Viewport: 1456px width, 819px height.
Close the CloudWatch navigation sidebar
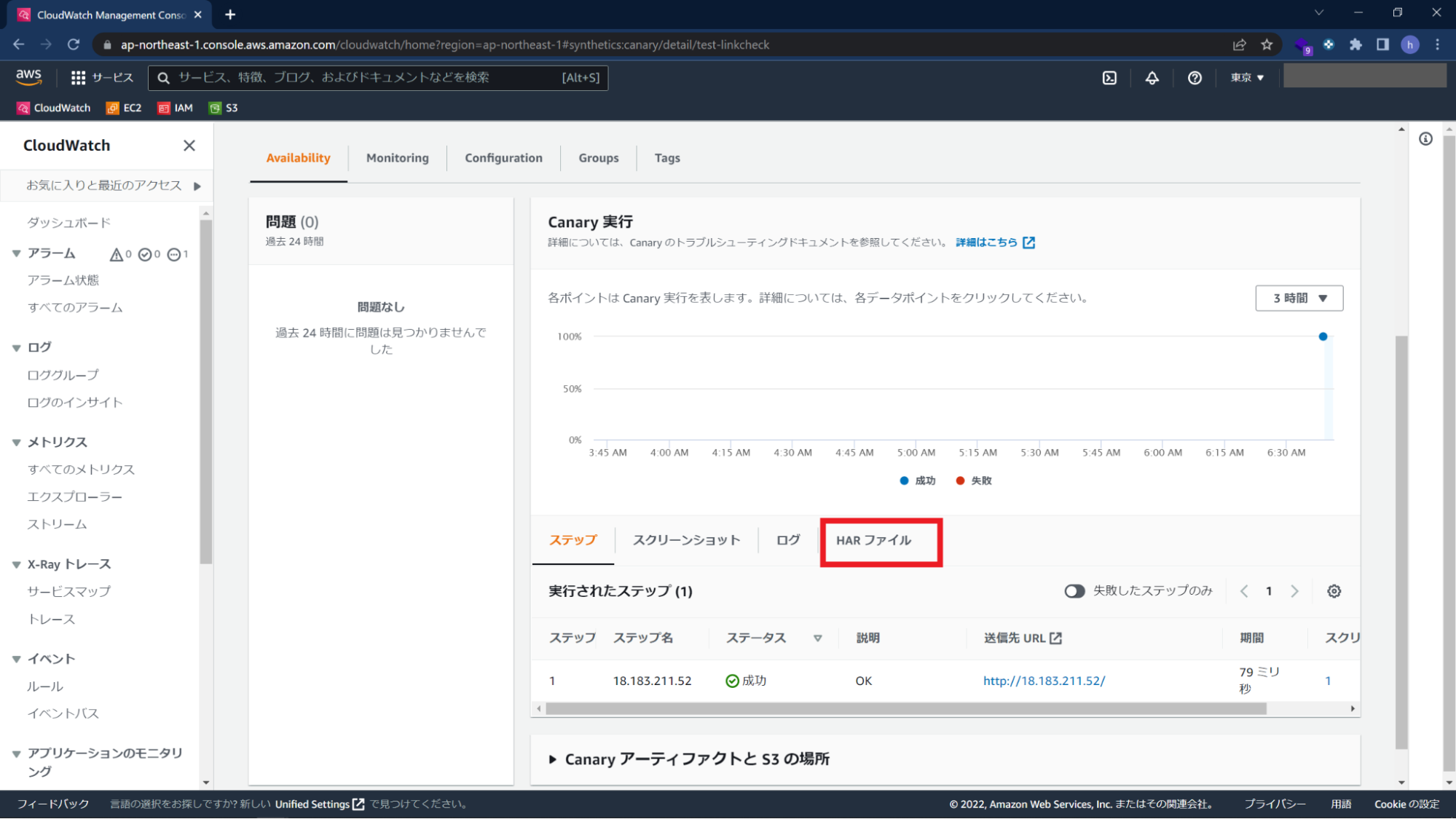click(189, 146)
